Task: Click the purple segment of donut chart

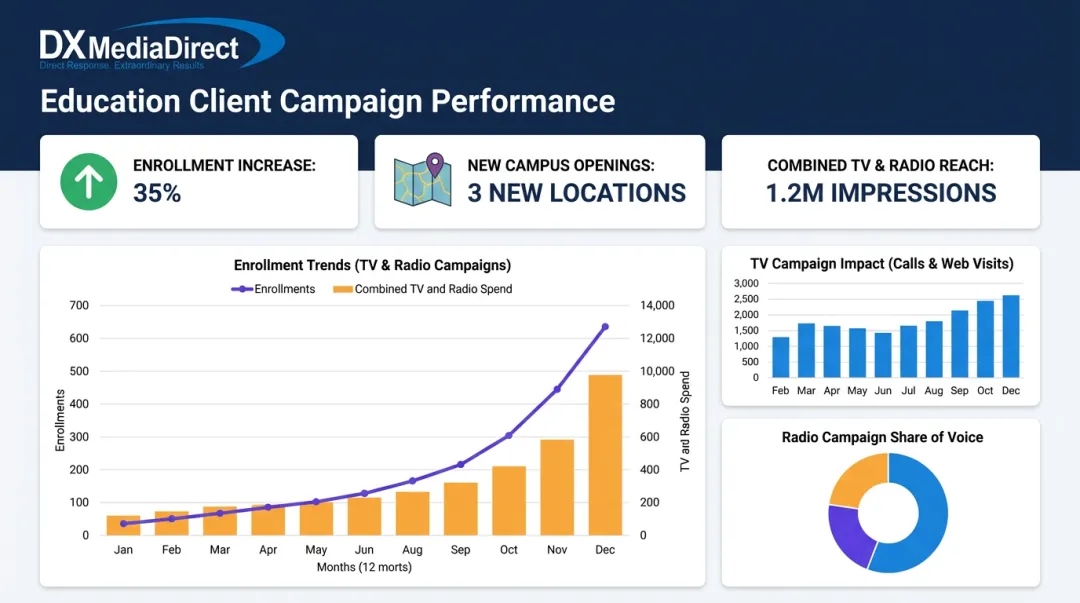Action: 850,534
